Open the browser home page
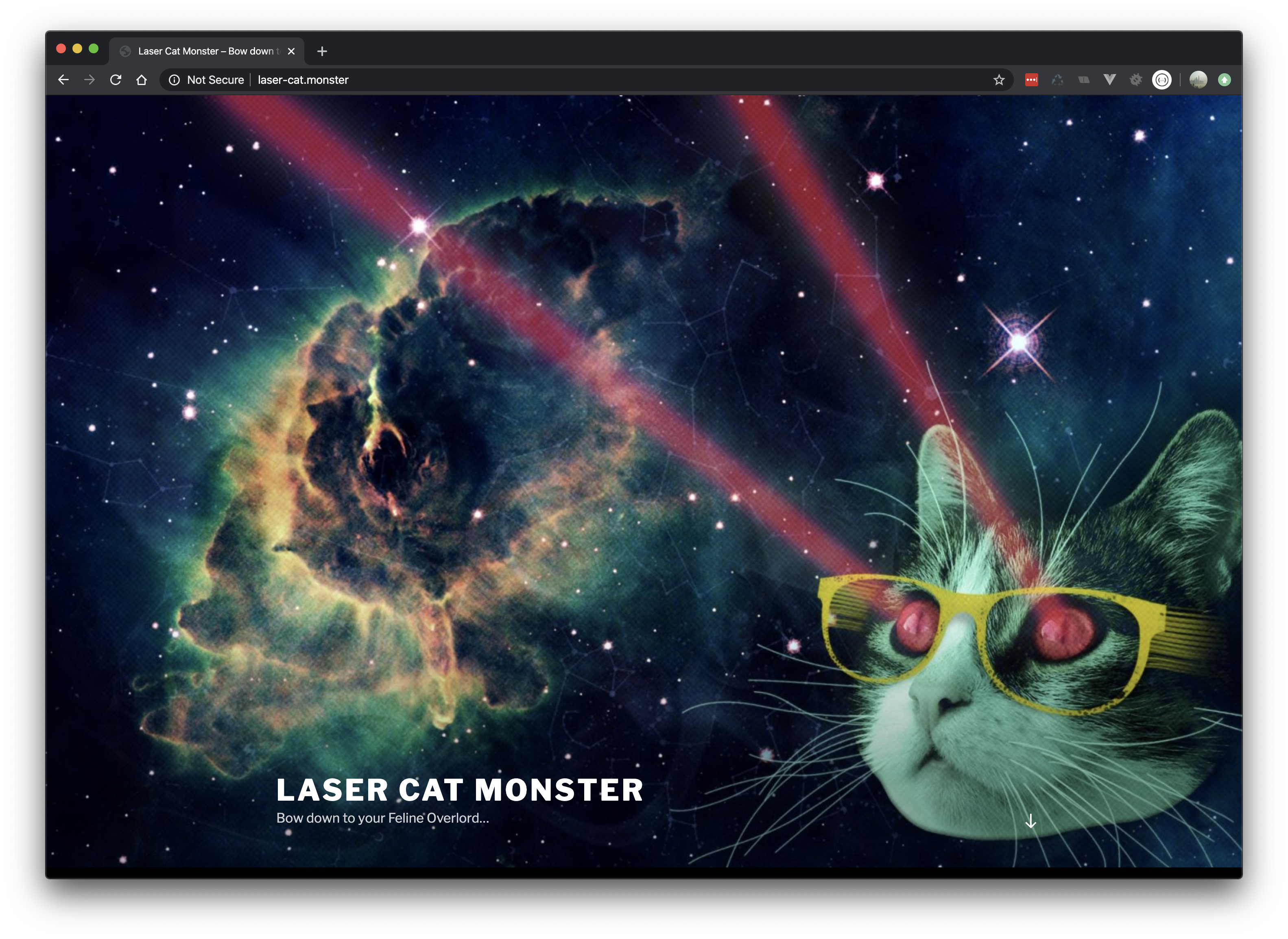Screen dimensions: 1288x939 tap(142, 80)
